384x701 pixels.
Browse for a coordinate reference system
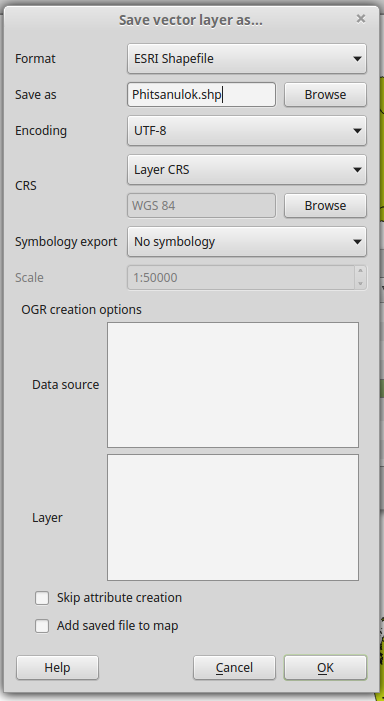(x=325, y=206)
